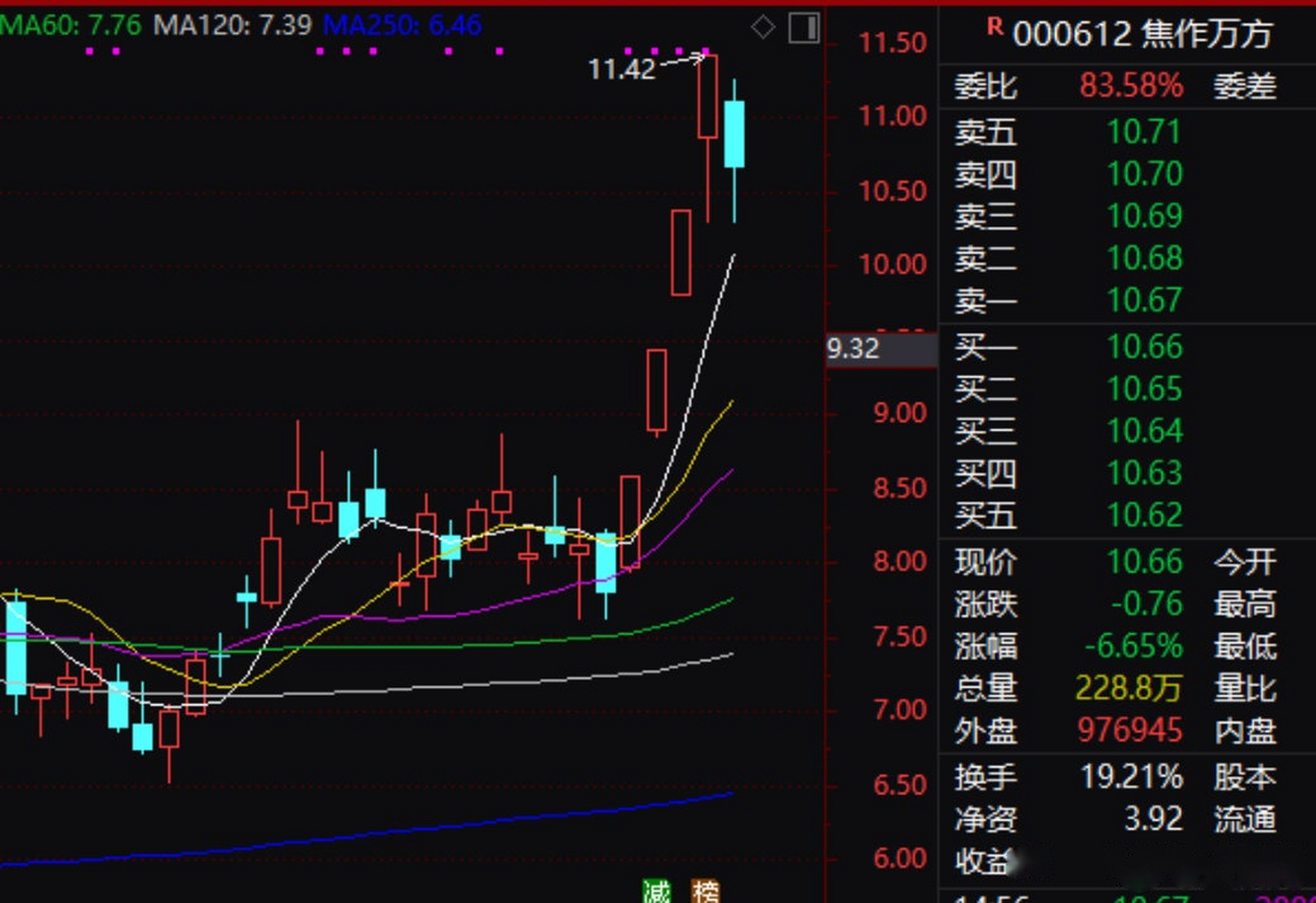Select the 卖五 price 10.71
The width and height of the screenshot is (1316, 903).
[1144, 132]
